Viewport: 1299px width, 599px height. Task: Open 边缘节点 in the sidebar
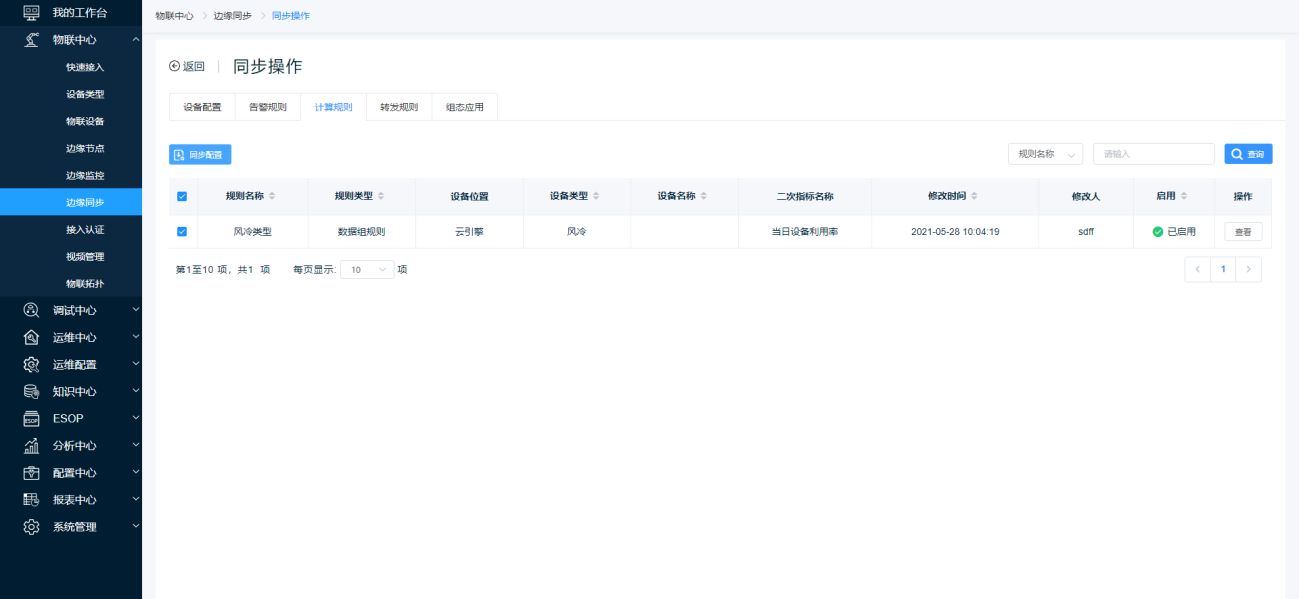point(85,148)
